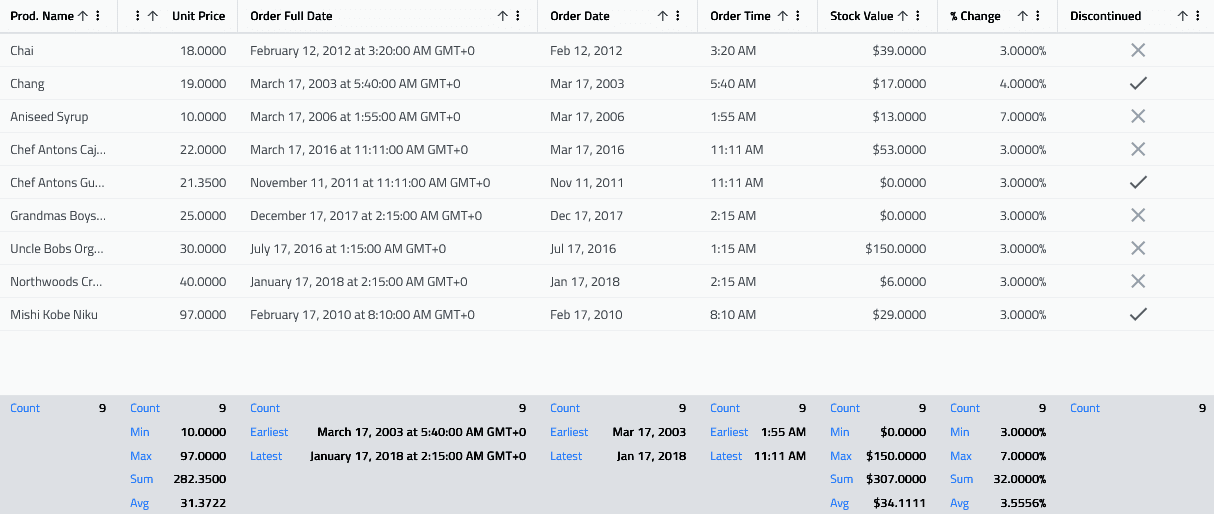
Task: Click the Avg $34.1111 summary value
Action: (x=899, y=504)
